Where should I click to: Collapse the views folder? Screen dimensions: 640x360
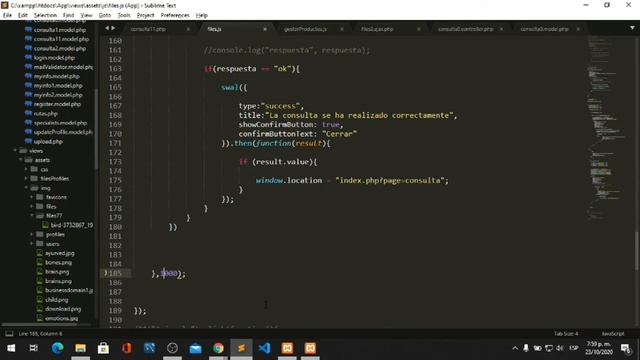click(x=15, y=151)
